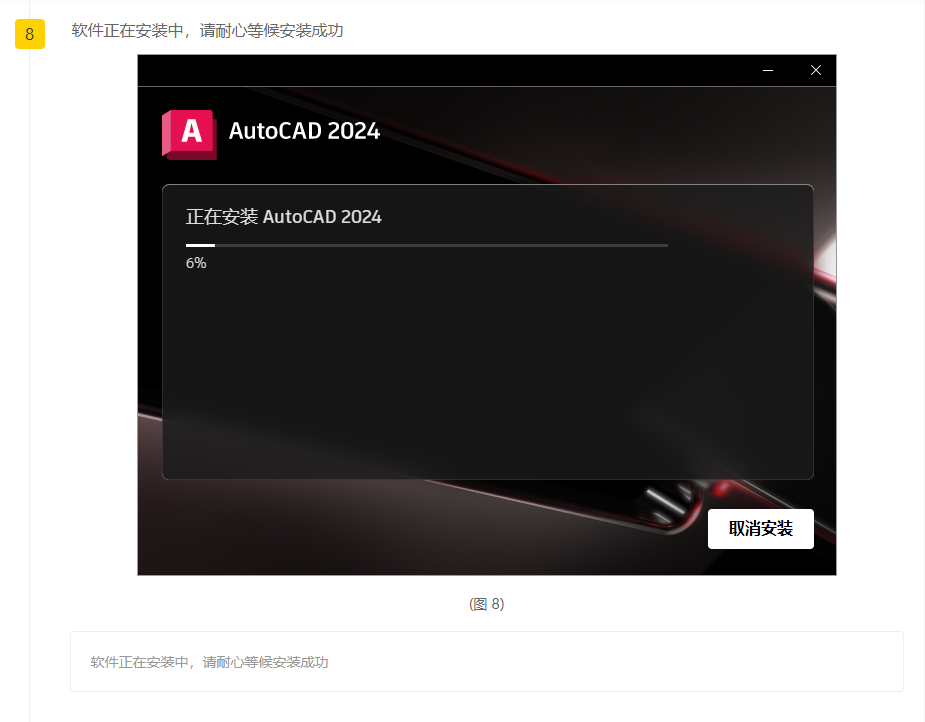Click the (图 8) figure caption
The width and height of the screenshot is (925, 722).
pyautogui.click(x=486, y=604)
